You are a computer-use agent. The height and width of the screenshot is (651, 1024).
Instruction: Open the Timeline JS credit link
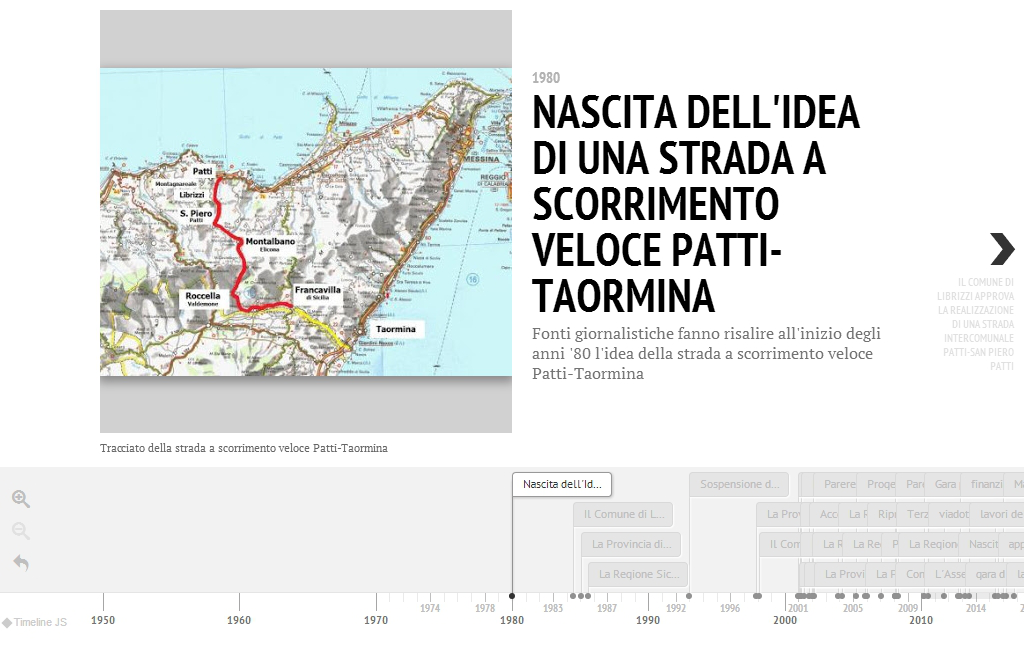[35, 622]
